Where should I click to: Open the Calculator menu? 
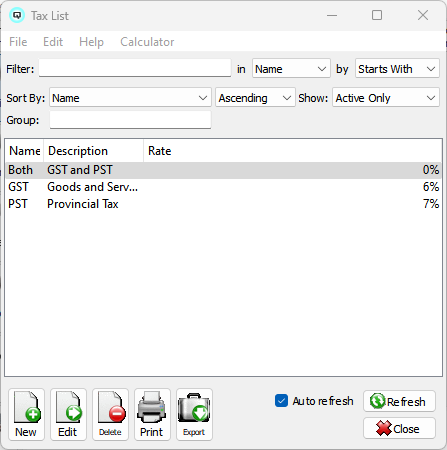coord(147,42)
